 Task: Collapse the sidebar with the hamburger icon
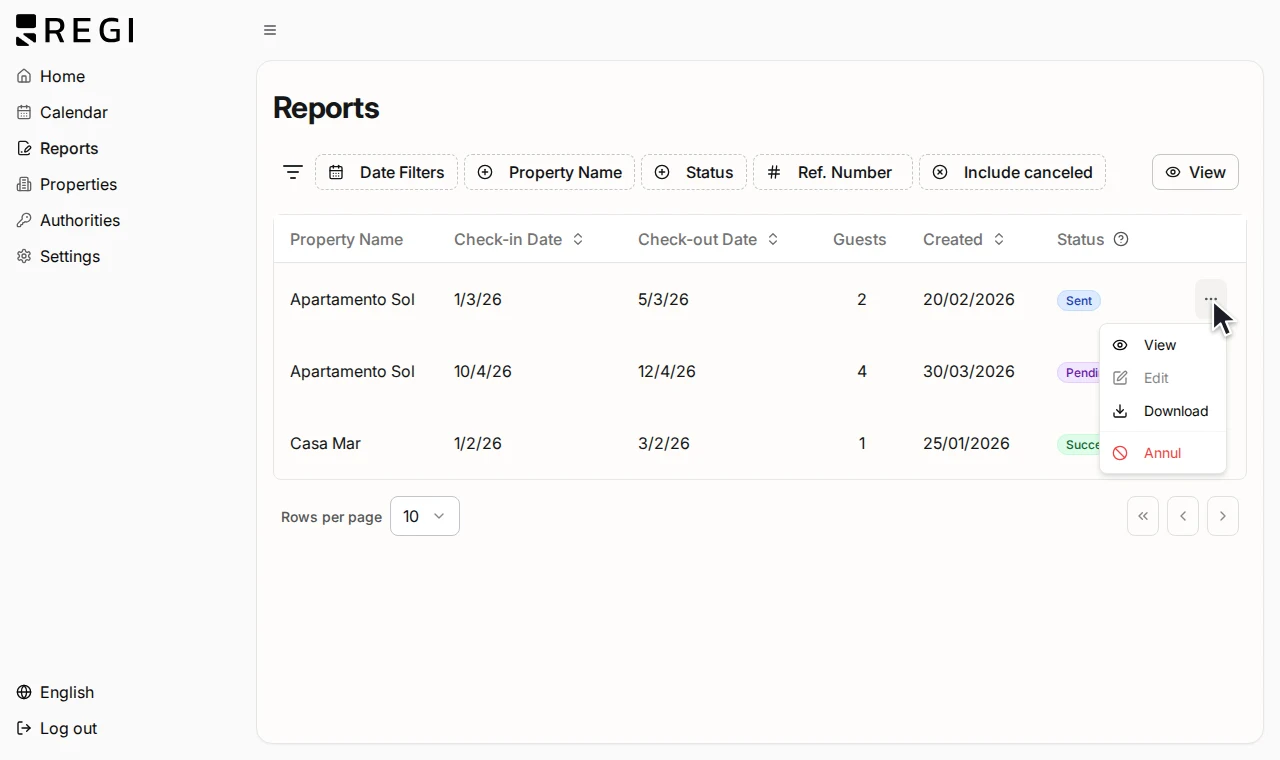(270, 30)
